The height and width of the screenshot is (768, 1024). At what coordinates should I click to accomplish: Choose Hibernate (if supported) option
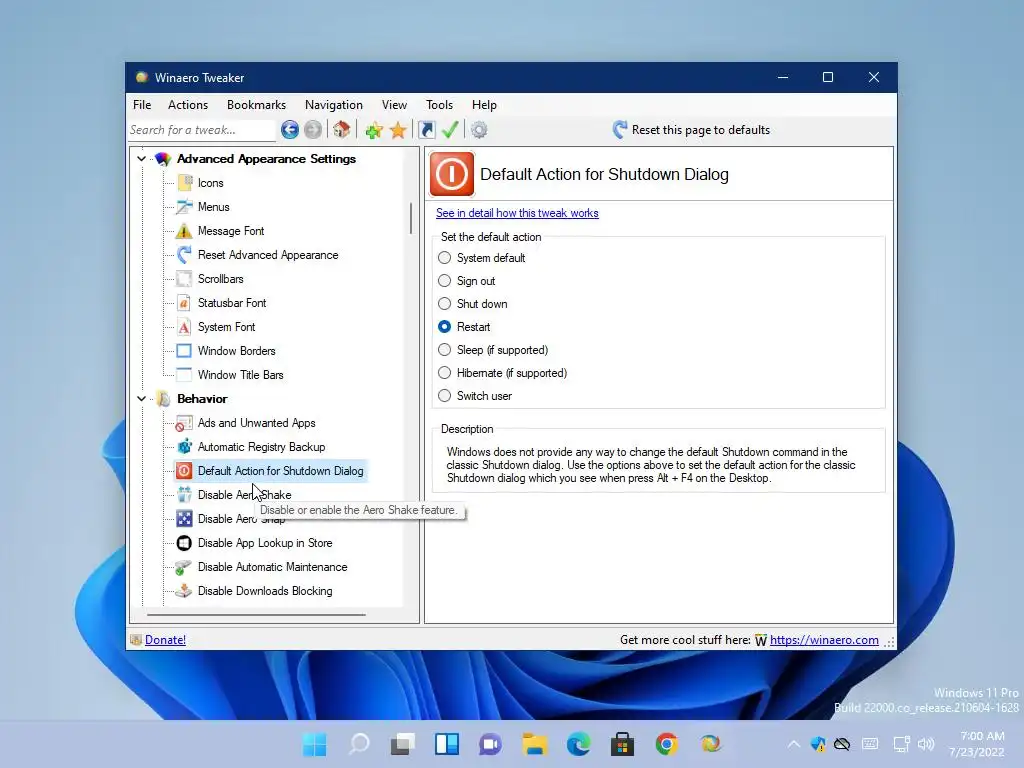[x=445, y=373]
